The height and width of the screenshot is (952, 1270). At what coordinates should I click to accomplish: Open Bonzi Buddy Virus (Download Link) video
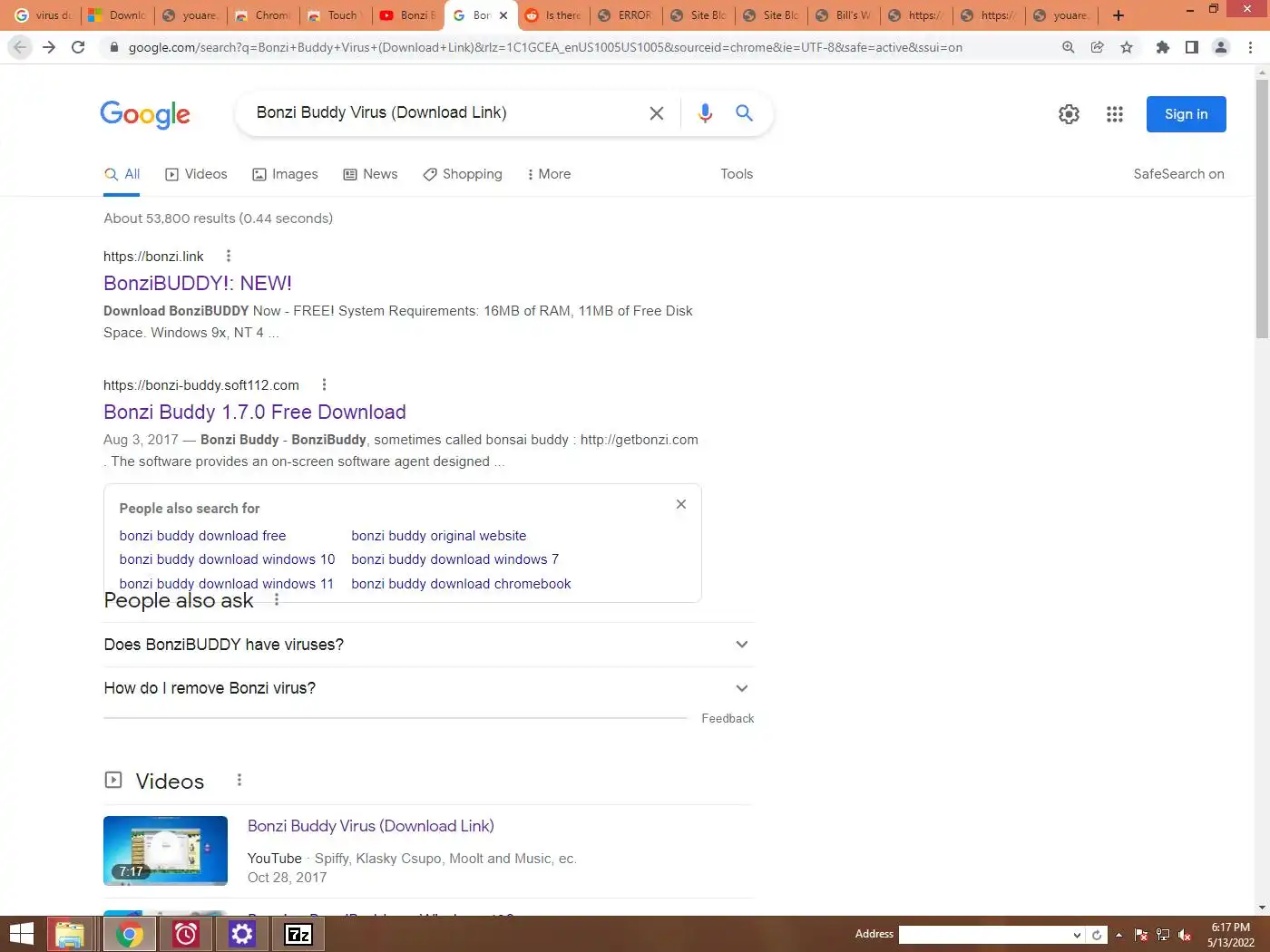[371, 826]
